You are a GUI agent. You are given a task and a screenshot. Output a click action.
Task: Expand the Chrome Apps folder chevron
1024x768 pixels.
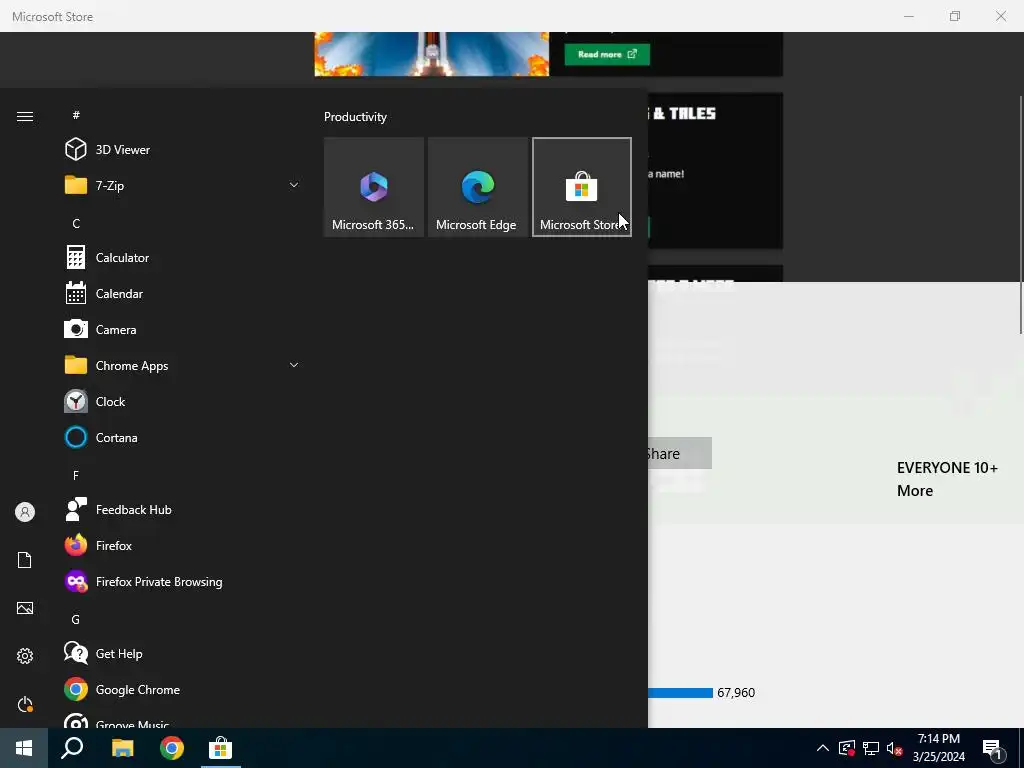coord(294,365)
